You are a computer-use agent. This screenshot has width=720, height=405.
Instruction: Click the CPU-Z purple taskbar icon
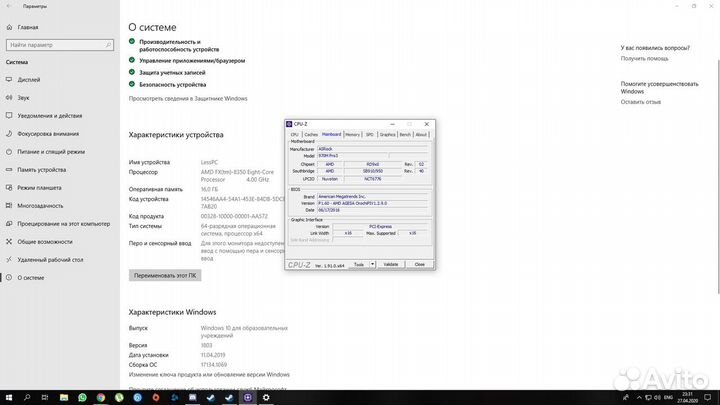248,397
